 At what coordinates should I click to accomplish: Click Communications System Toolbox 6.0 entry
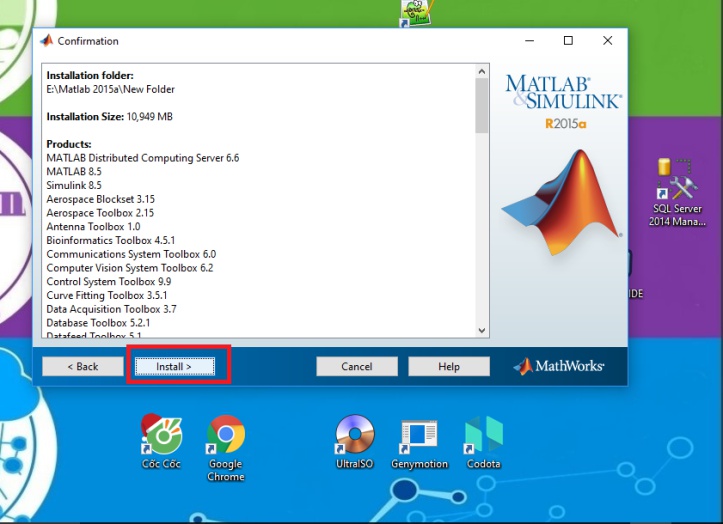(x=131, y=254)
